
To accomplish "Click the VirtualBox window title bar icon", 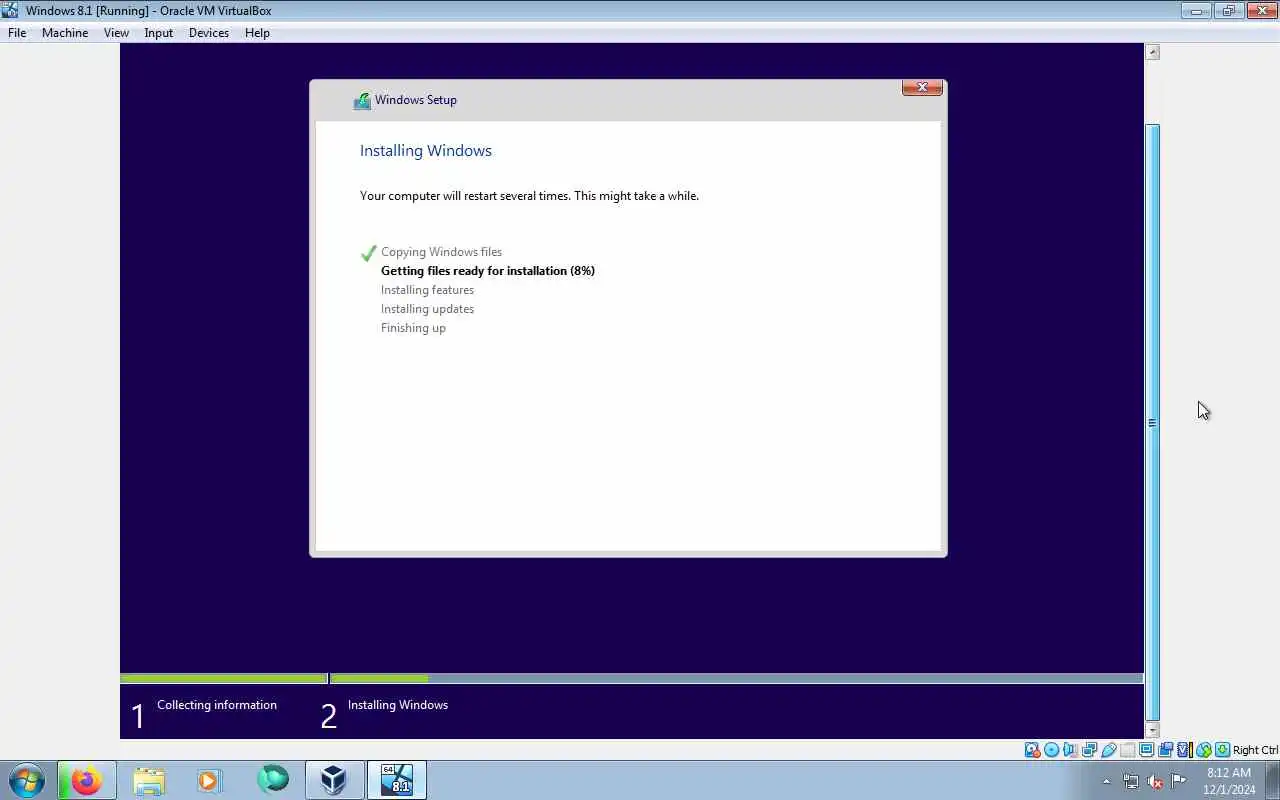I will click(x=10, y=10).
